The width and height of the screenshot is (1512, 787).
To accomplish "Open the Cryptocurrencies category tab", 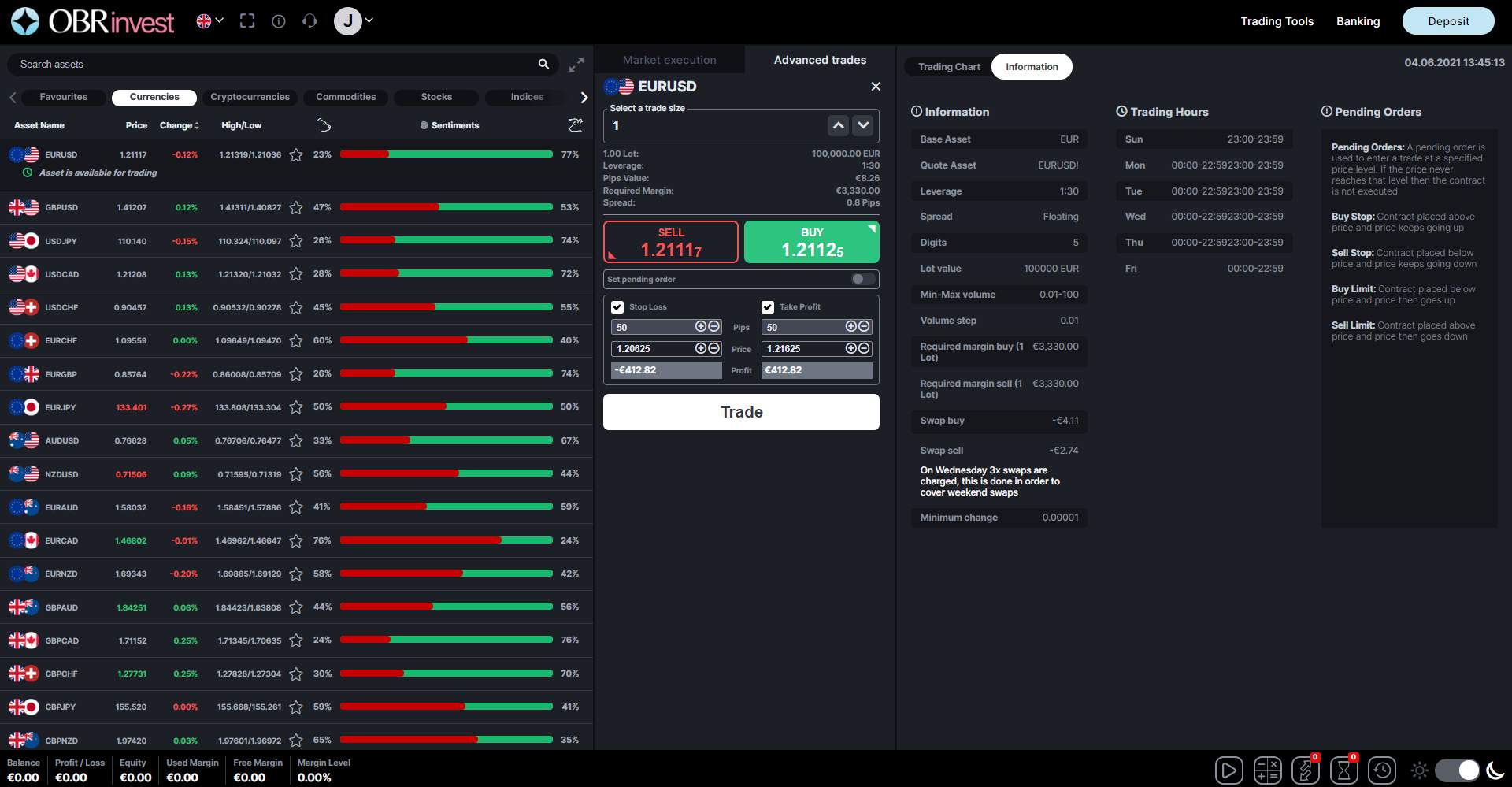I will pyautogui.click(x=250, y=96).
